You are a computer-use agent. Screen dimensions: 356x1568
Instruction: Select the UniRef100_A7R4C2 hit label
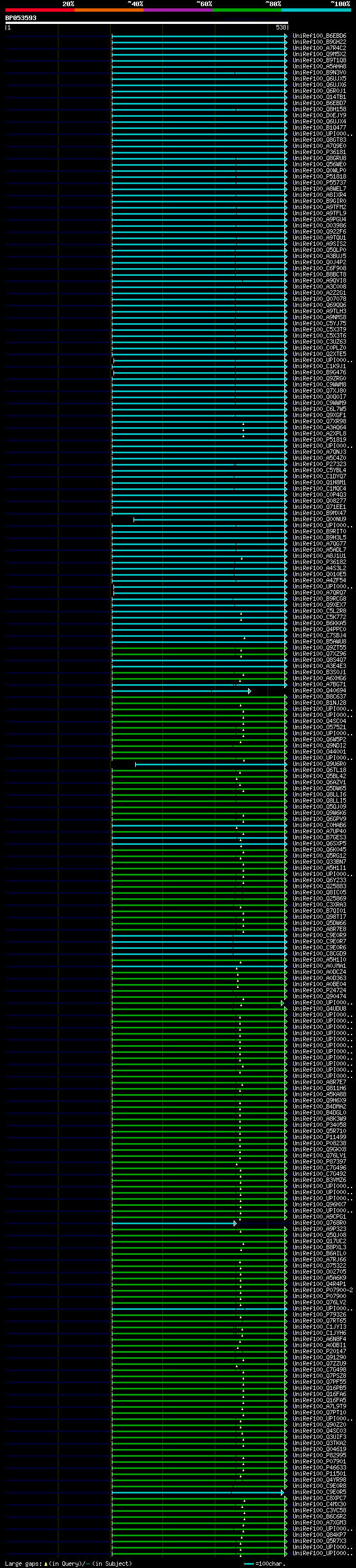coord(319,48)
